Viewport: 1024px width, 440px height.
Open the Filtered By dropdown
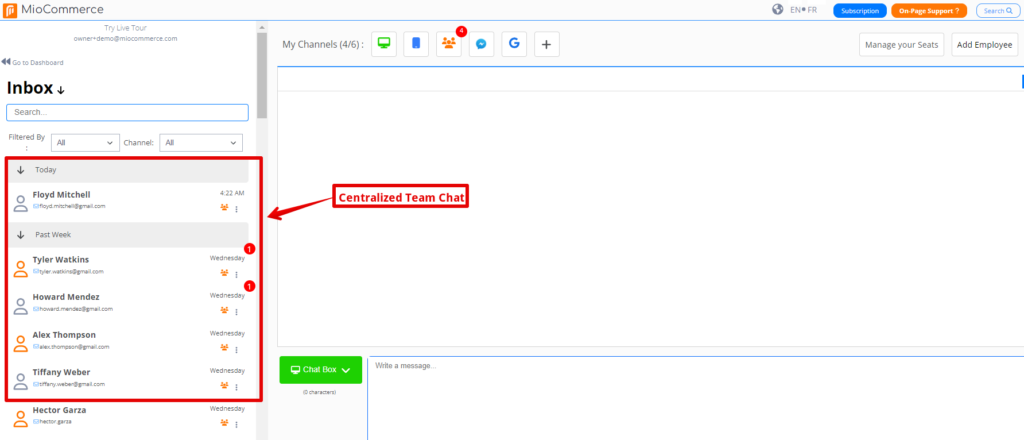(x=86, y=142)
